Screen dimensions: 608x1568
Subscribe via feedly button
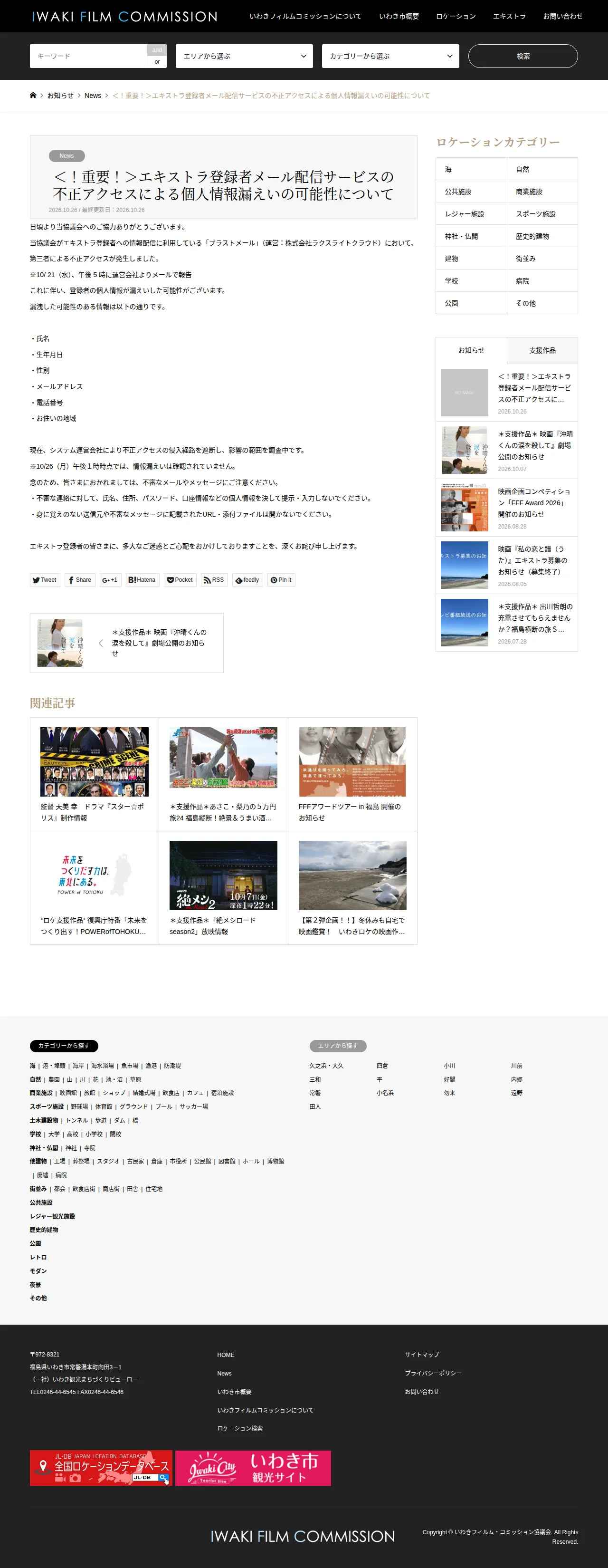tap(247, 580)
